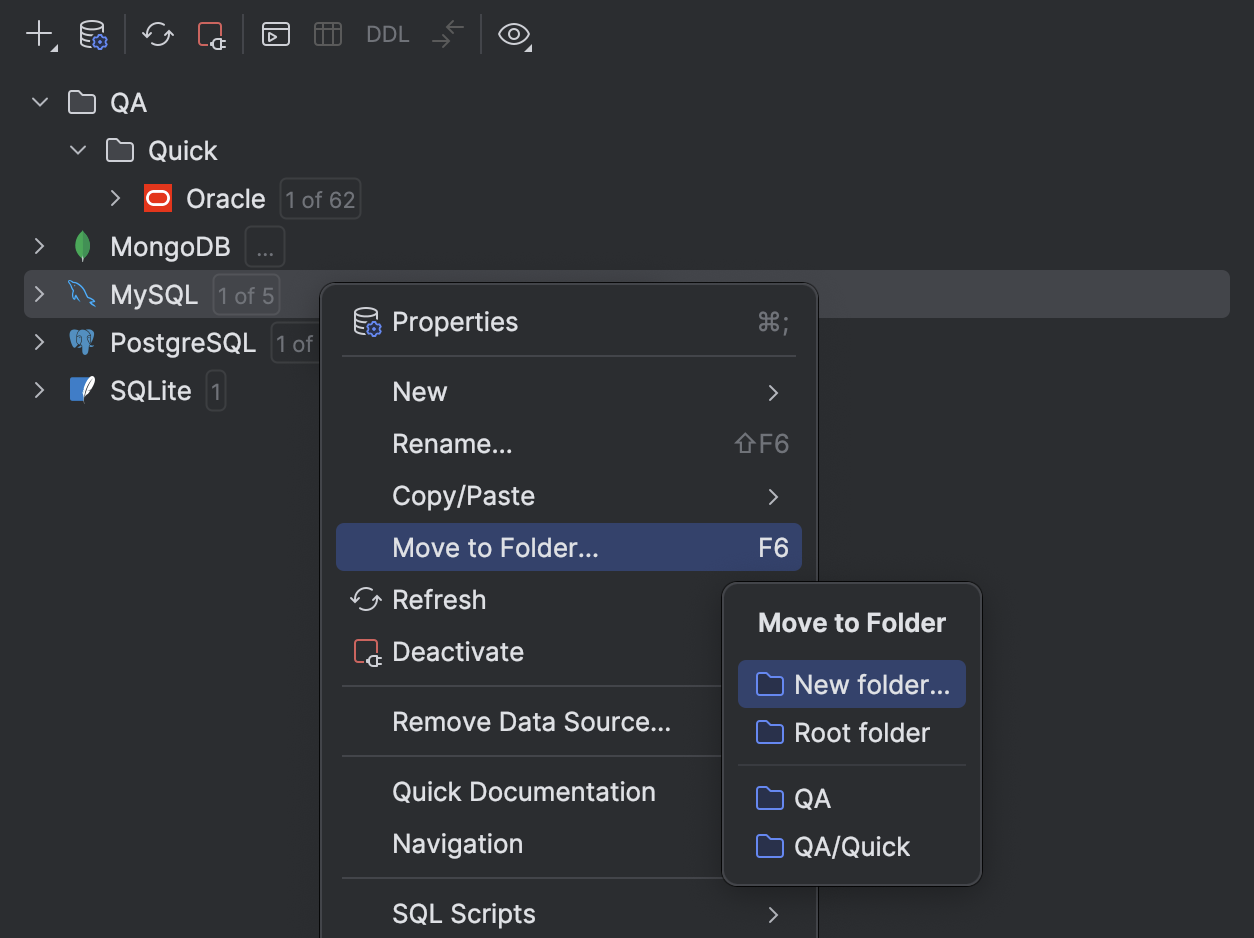Open the SQL Scripts submenu
1254x938 pixels.
[462, 914]
